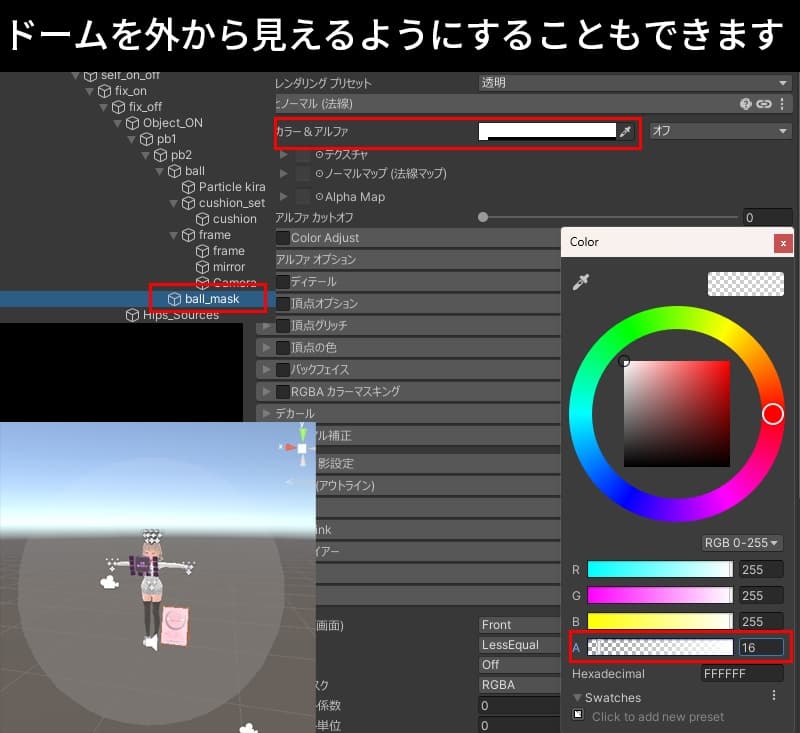
Task: Click the eyedropper next to カラー＆アルファ swatch
Action: tap(624, 131)
